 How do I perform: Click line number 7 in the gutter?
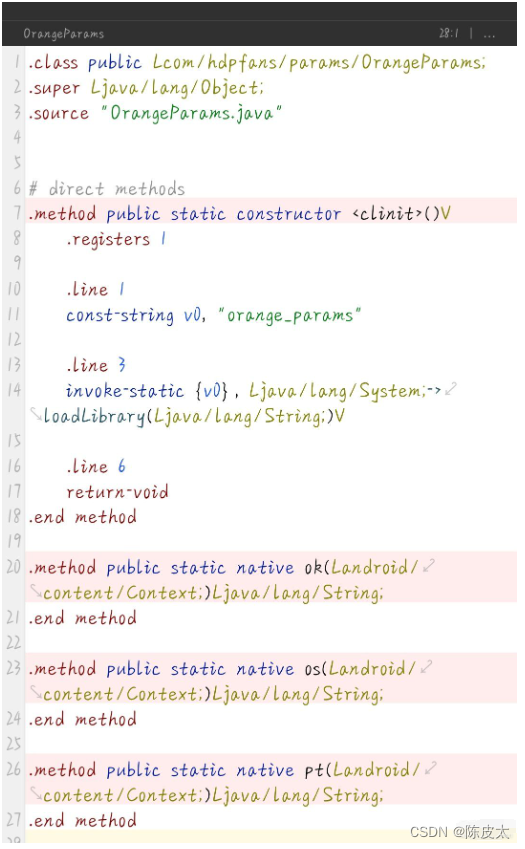pyautogui.click(x=18, y=213)
